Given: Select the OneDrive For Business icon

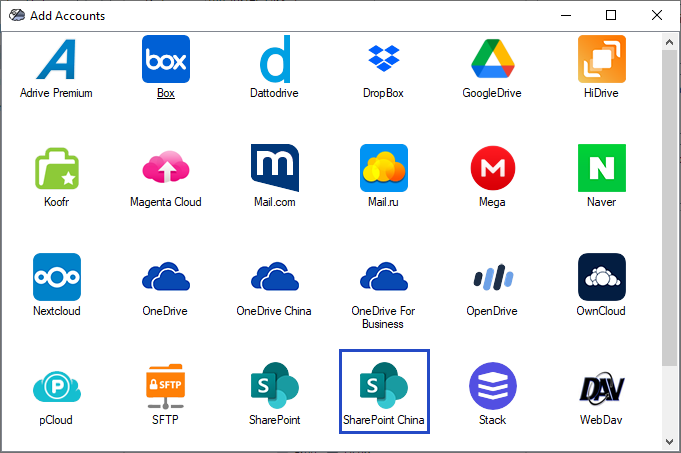Looking at the screenshot, I should 384,276.
